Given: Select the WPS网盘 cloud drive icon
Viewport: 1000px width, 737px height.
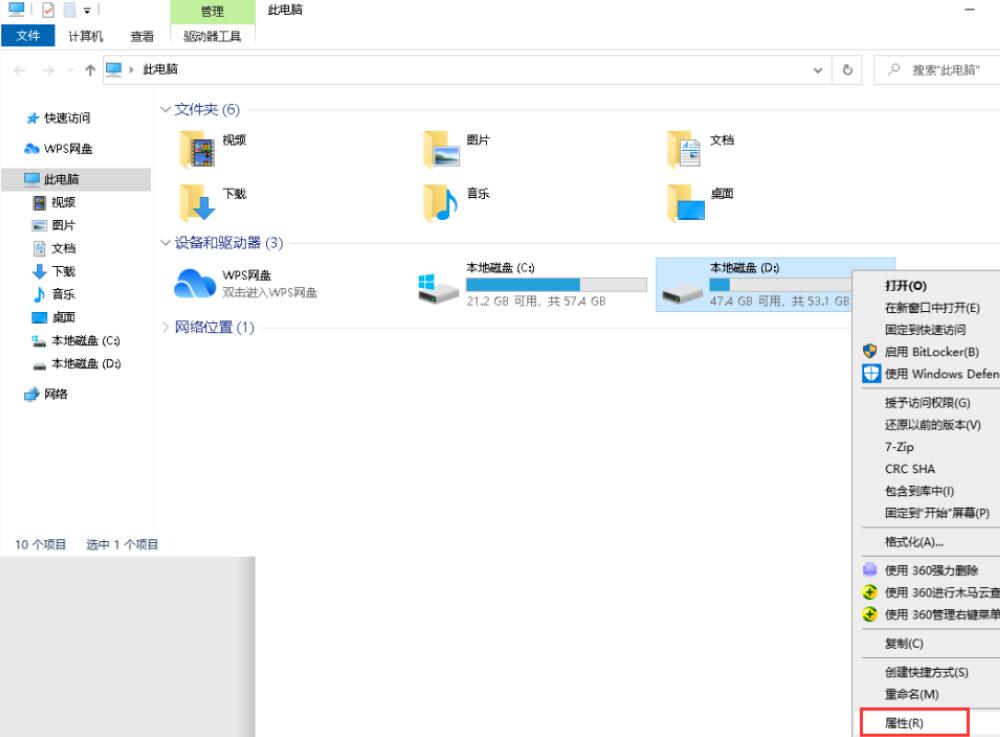Looking at the screenshot, I should pos(195,283).
